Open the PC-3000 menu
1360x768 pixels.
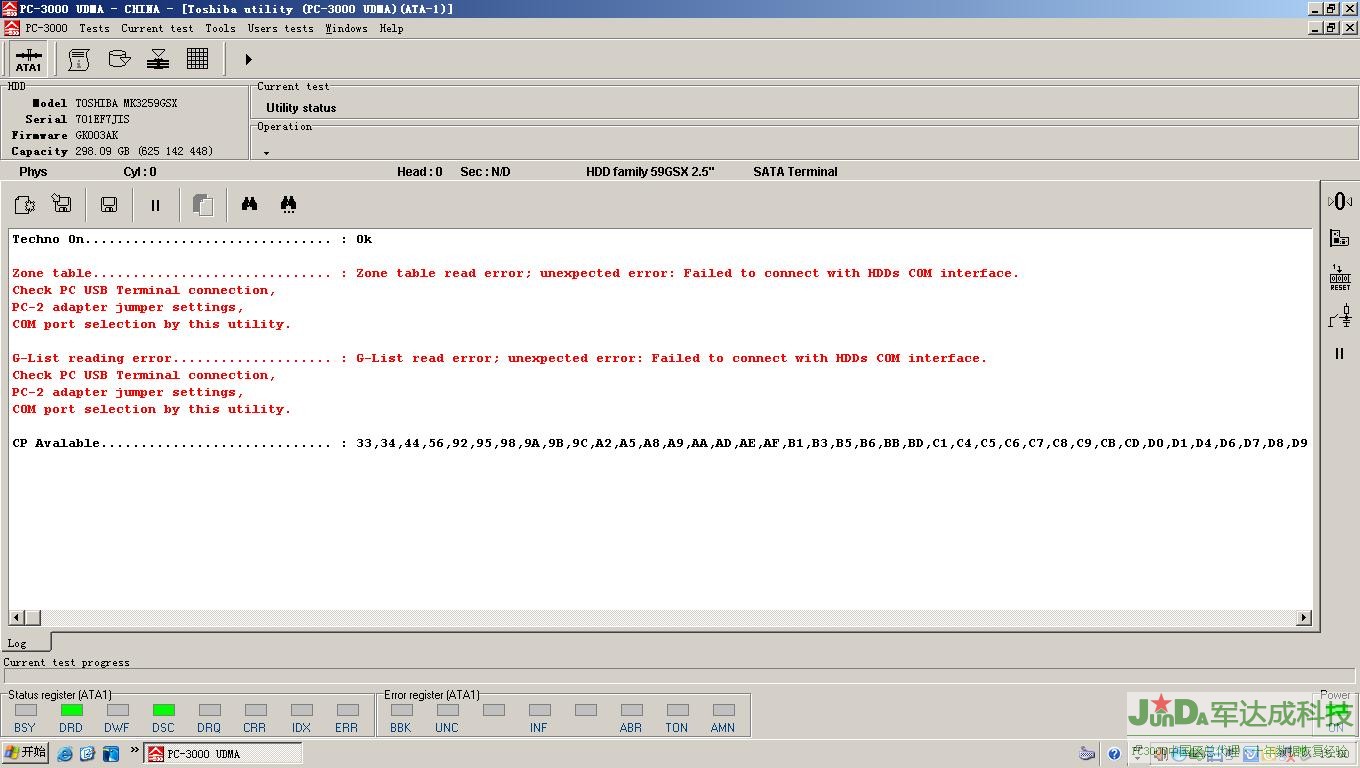(47, 28)
